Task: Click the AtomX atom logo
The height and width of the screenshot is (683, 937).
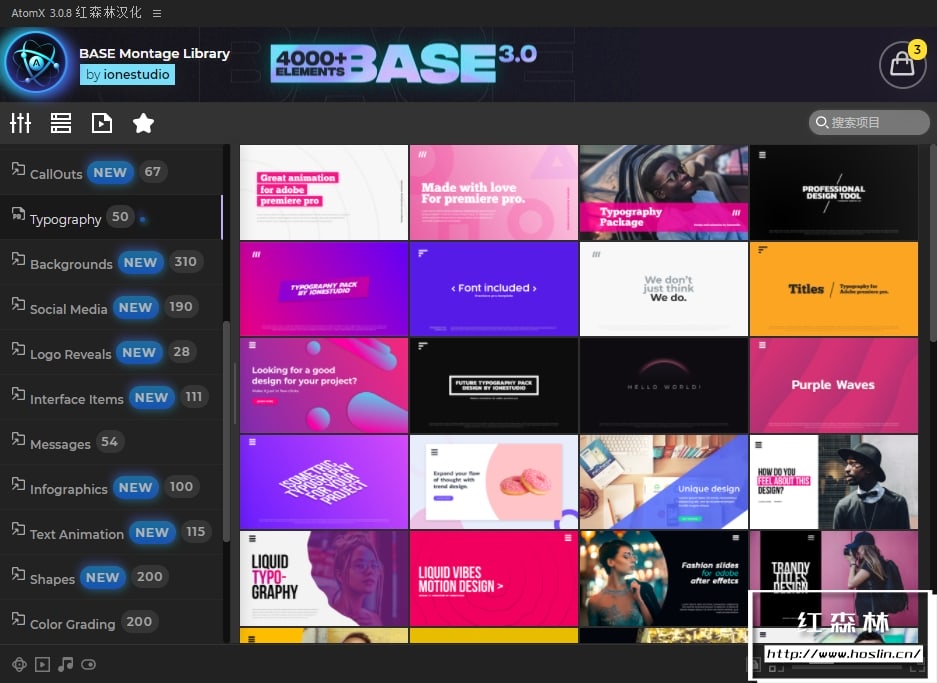Action: coord(37,63)
